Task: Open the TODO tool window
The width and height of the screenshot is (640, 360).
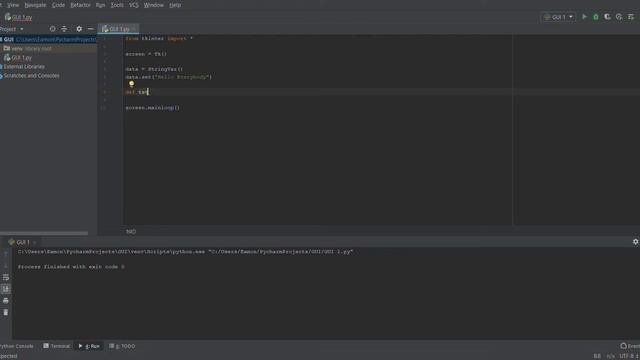Action: 122,346
